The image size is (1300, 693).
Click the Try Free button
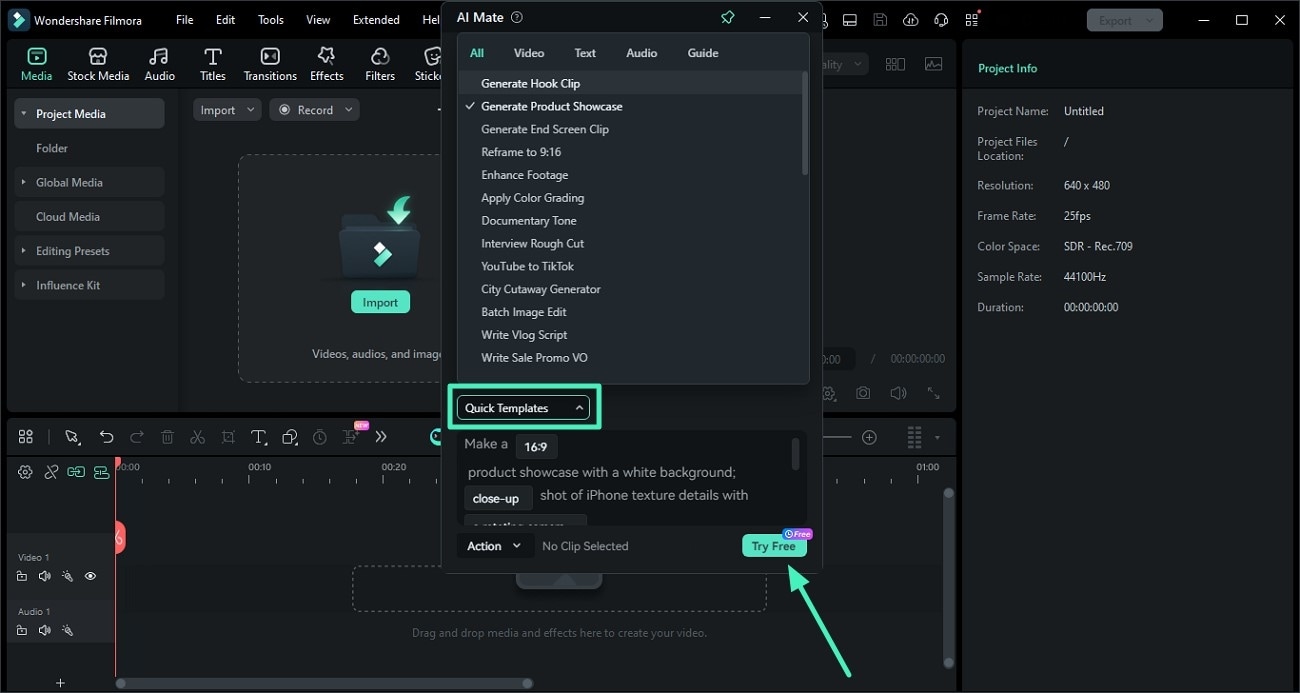click(774, 546)
